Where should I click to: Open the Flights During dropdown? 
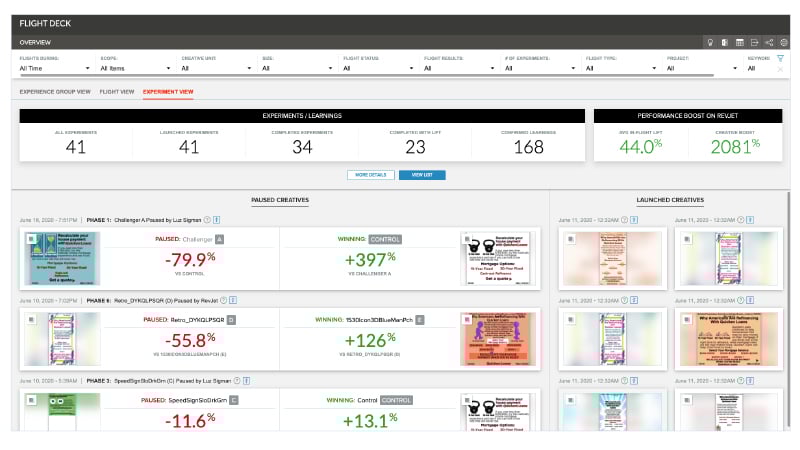[54, 68]
